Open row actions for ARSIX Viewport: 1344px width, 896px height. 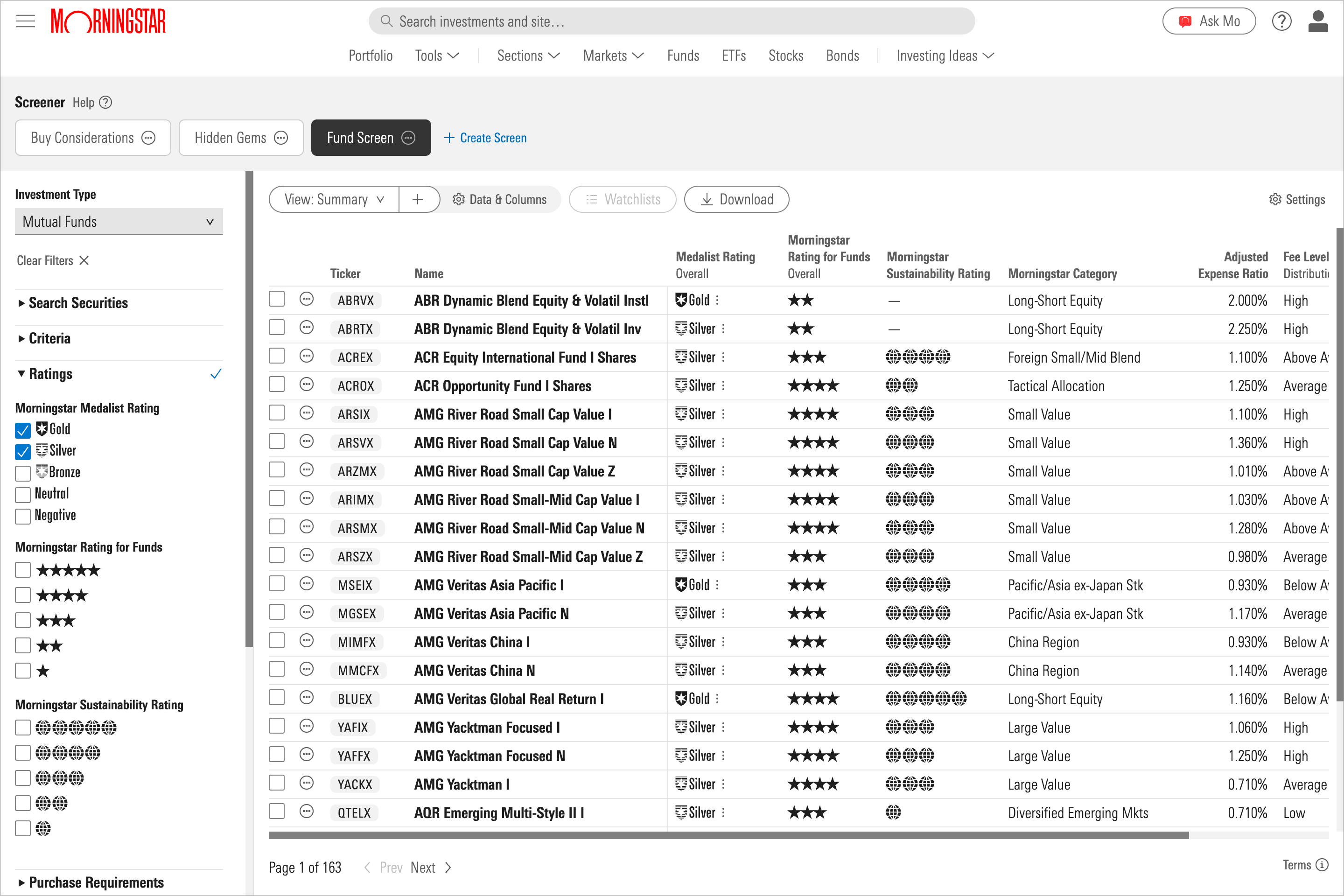(306, 413)
